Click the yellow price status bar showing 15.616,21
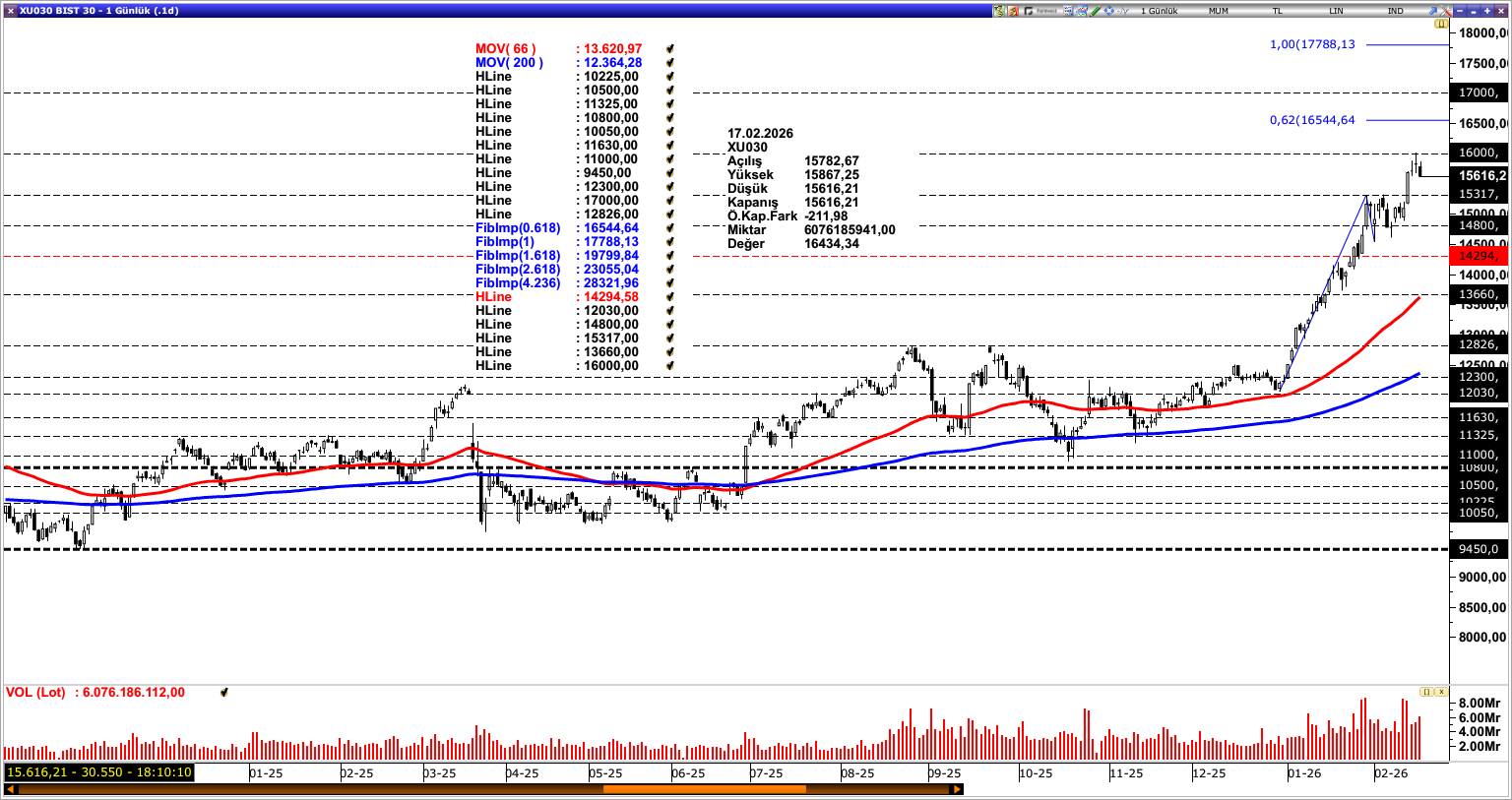1512x800 pixels. click(x=98, y=772)
